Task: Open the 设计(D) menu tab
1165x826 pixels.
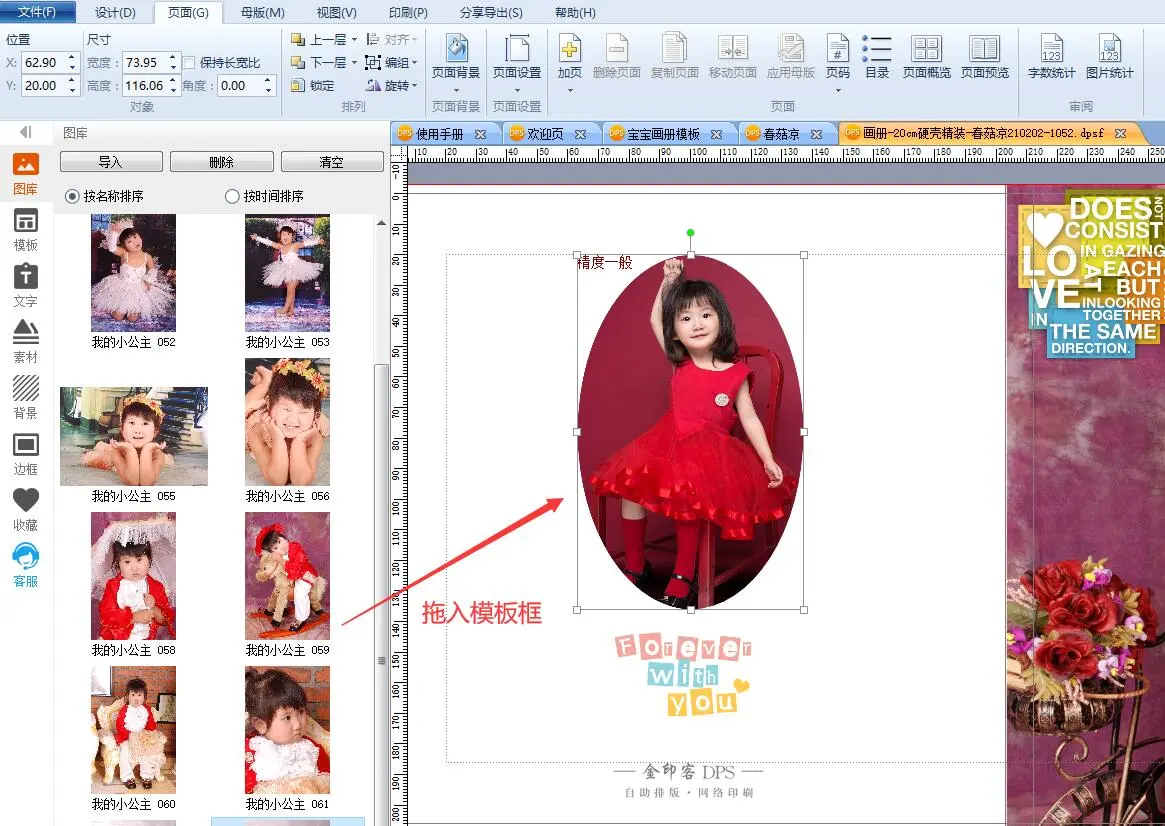Action: click(115, 13)
